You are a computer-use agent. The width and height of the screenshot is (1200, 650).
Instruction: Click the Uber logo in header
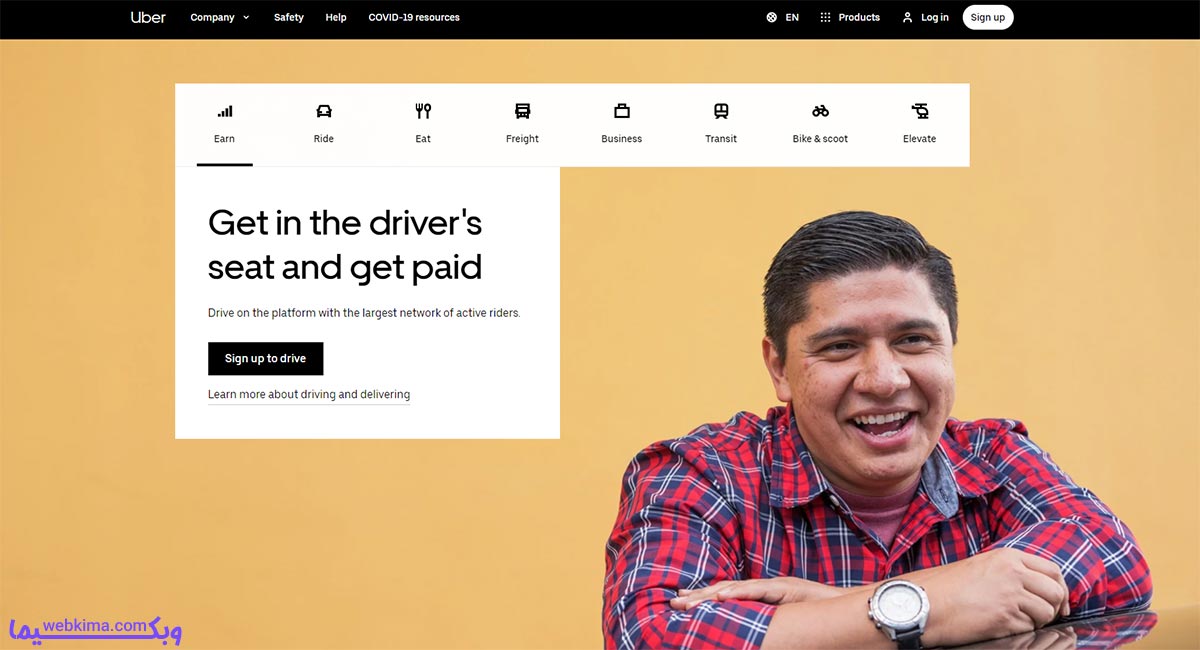[148, 17]
